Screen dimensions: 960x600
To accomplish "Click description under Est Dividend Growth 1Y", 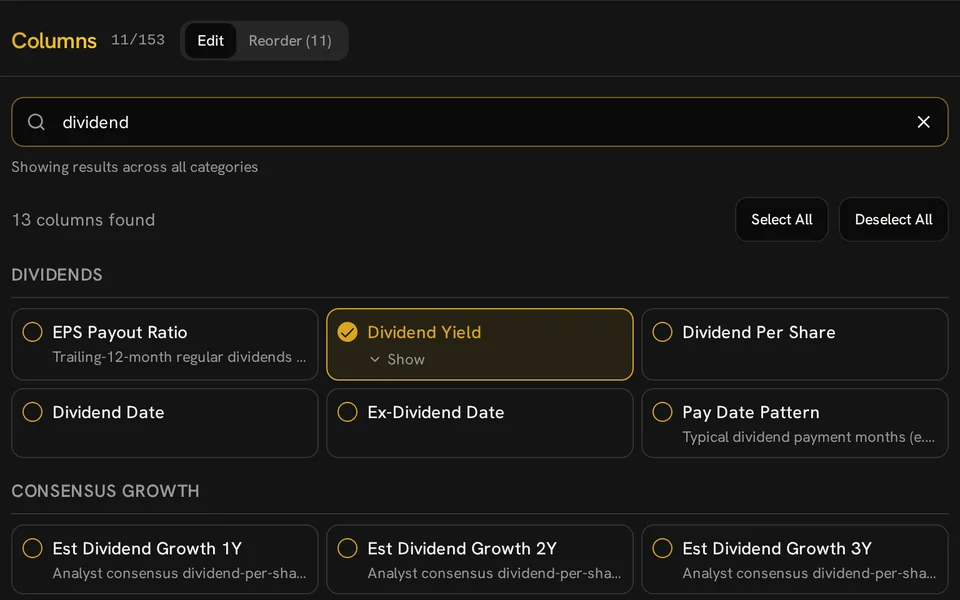I will (x=179, y=574).
